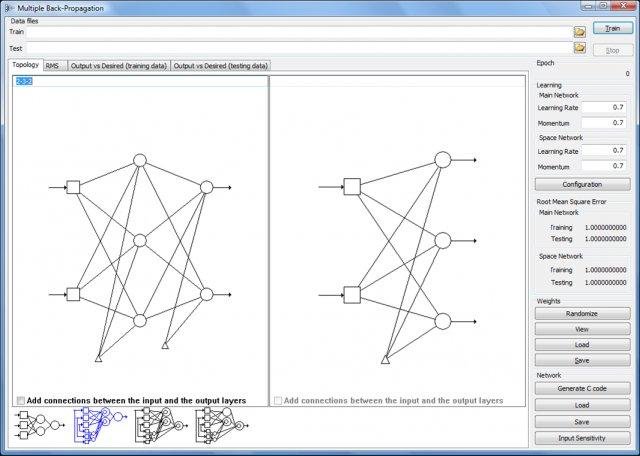Randomize the network weights
The height and width of the screenshot is (456, 640).
pos(582,314)
